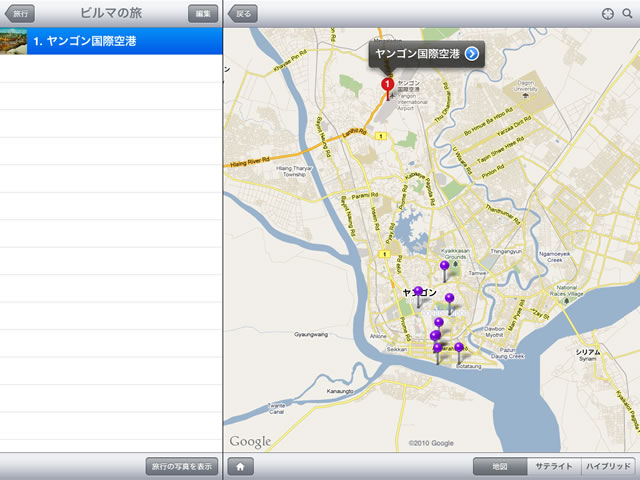Open the 編集 edit button

[x=203, y=13]
